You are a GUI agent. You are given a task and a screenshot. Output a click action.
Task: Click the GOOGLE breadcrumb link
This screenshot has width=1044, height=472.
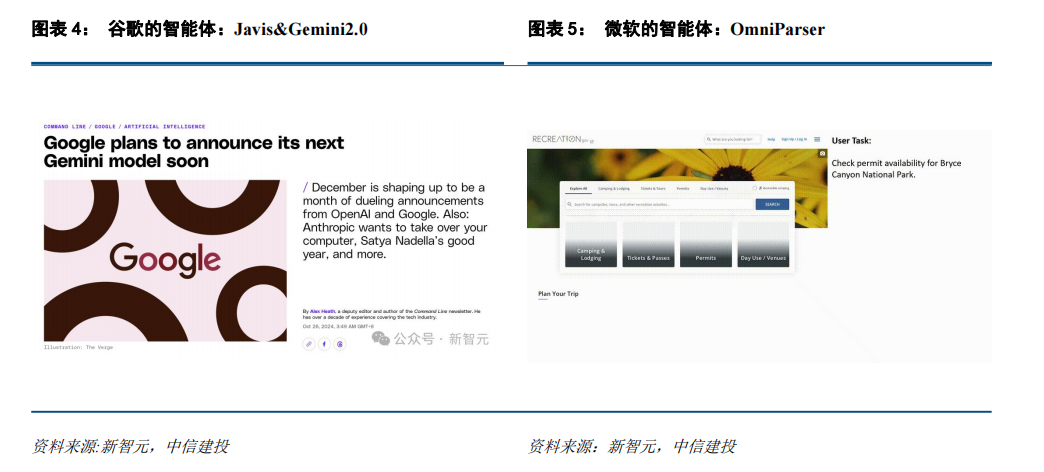(105, 126)
